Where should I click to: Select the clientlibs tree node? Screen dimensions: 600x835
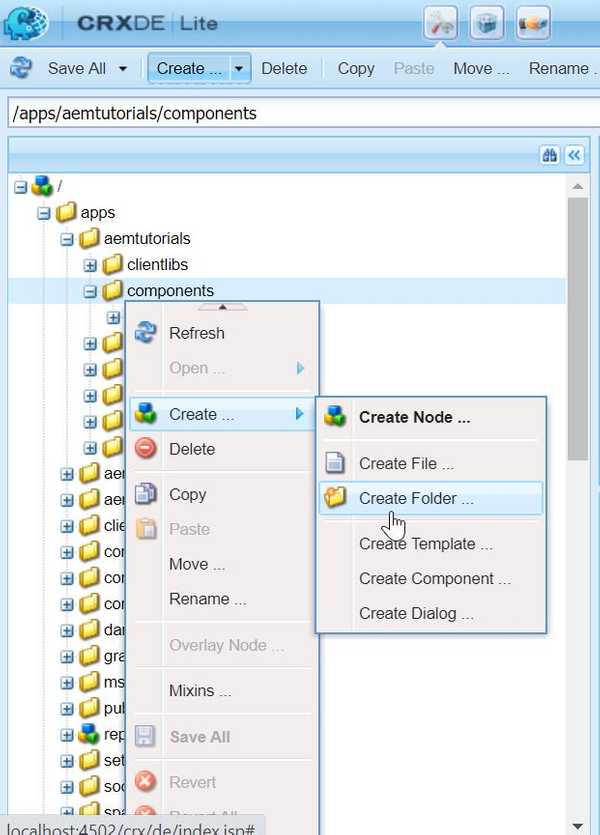[x=157, y=264]
